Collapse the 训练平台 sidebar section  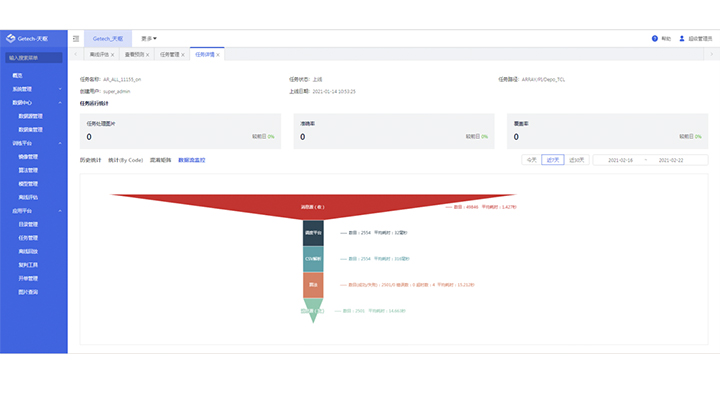pos(60,143)
